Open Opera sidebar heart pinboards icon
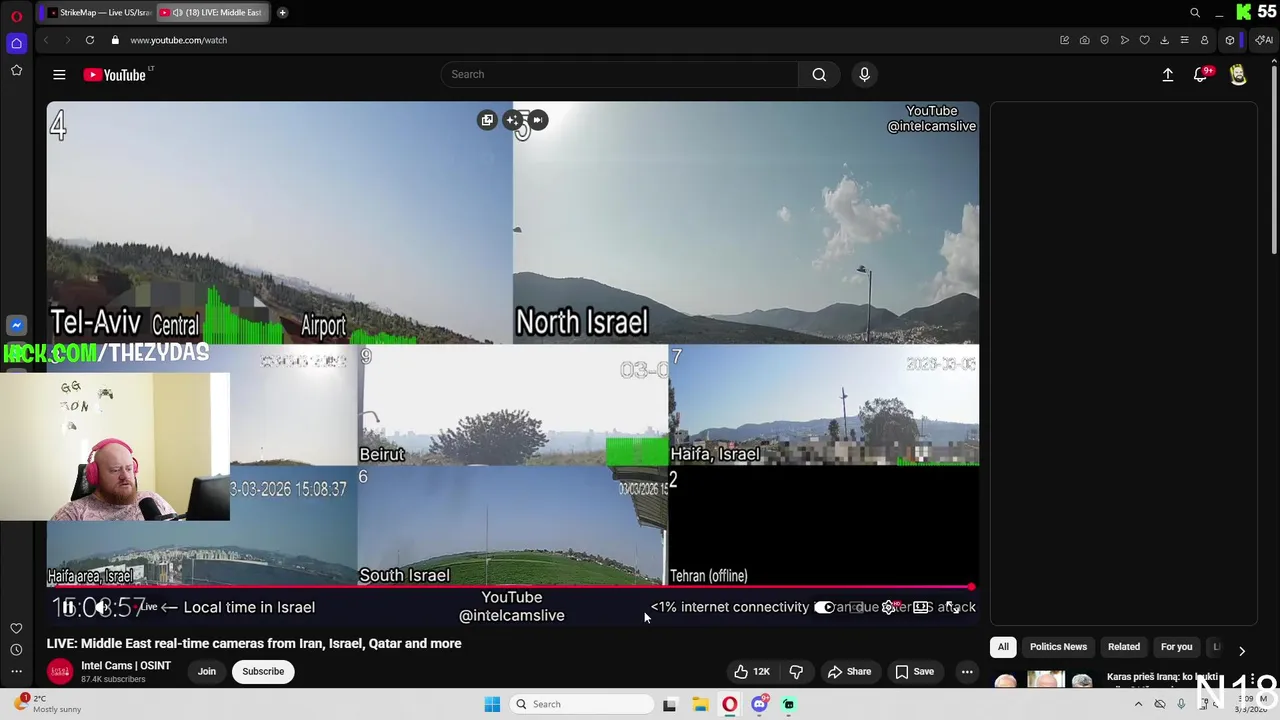1280x720 pixels. coord(16,628)
